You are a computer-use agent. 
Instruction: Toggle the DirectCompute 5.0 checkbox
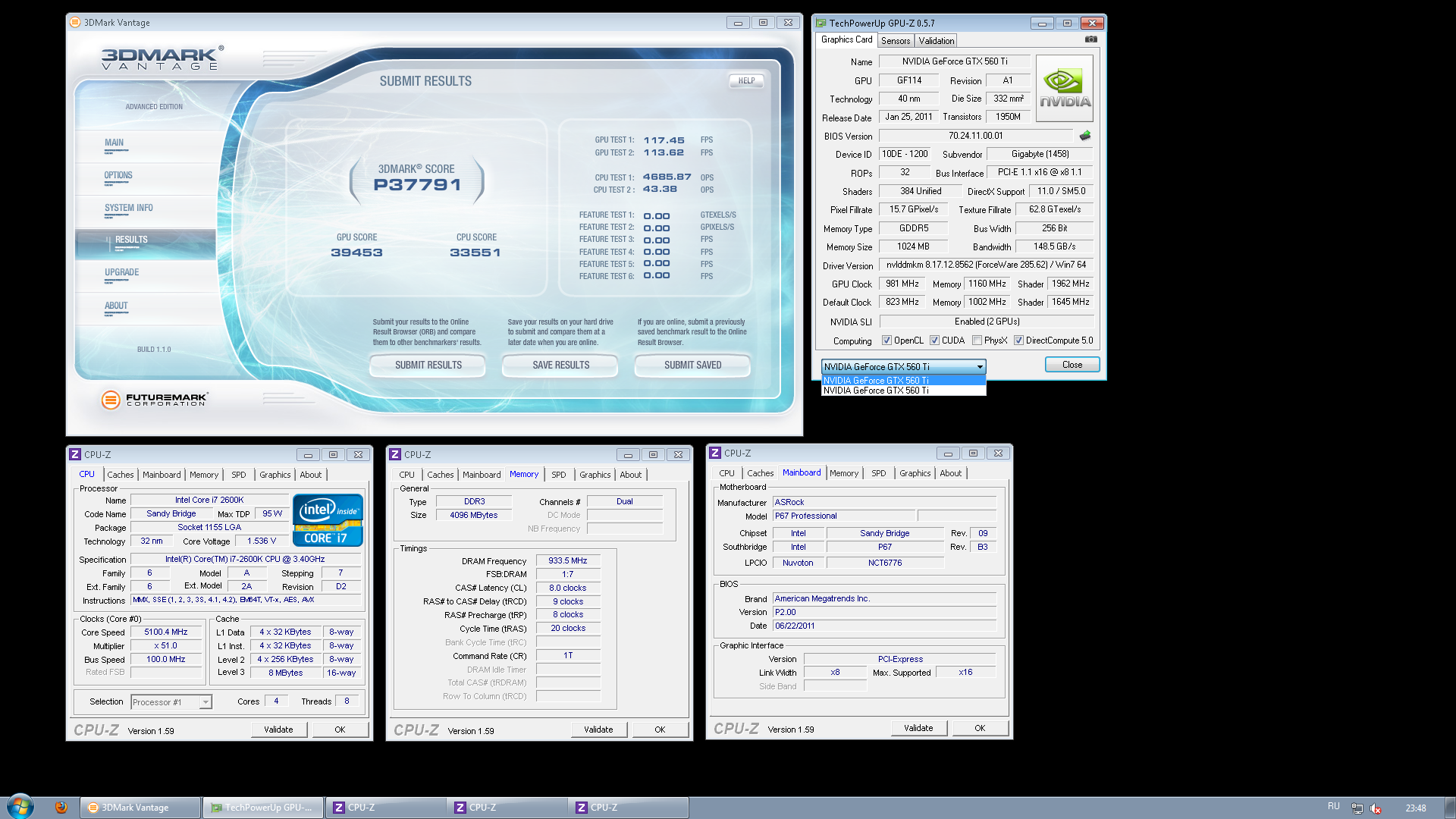click(x=1019, y=340)
